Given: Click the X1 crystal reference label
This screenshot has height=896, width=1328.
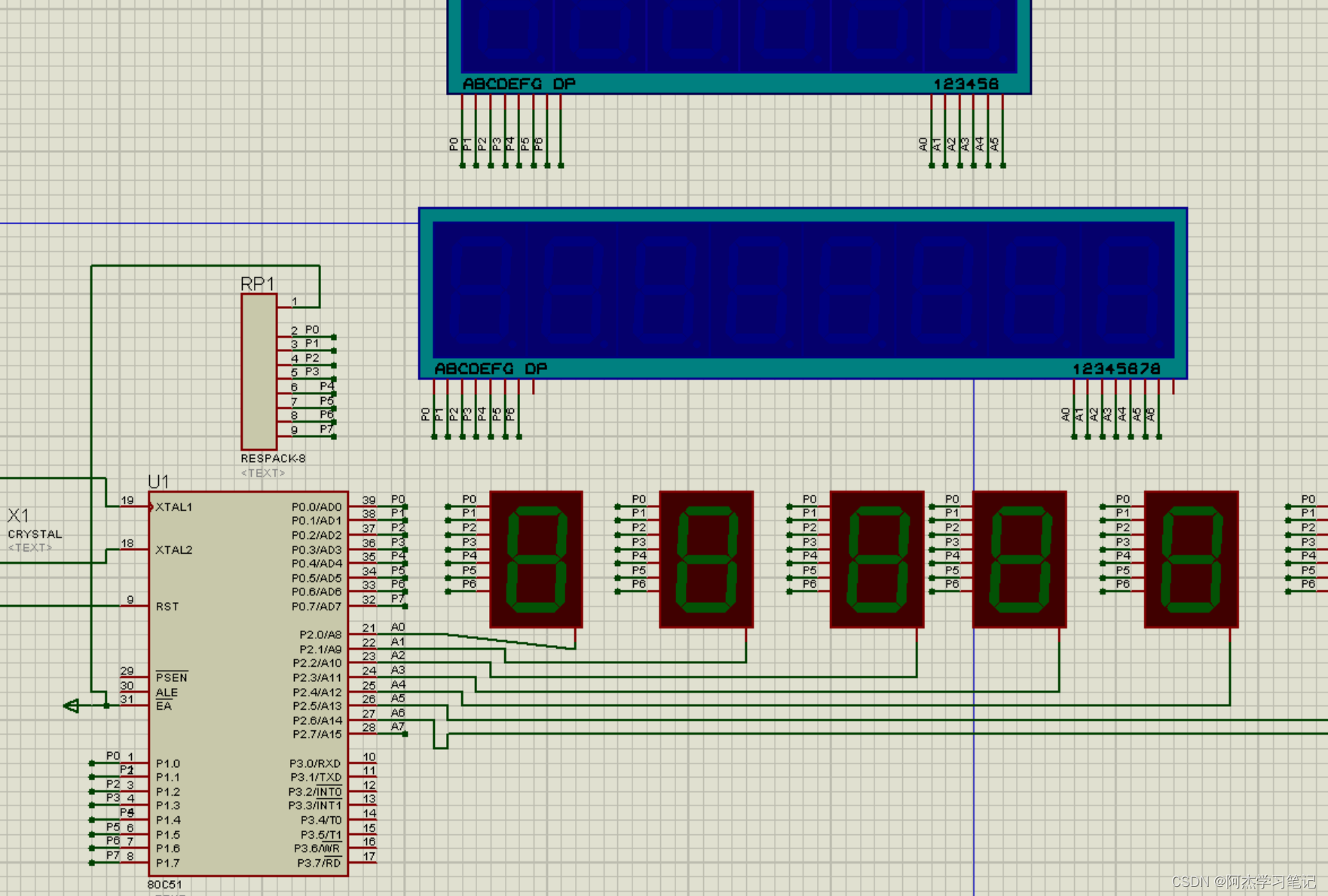Looking at the screenshot, I should coord(18,515).
